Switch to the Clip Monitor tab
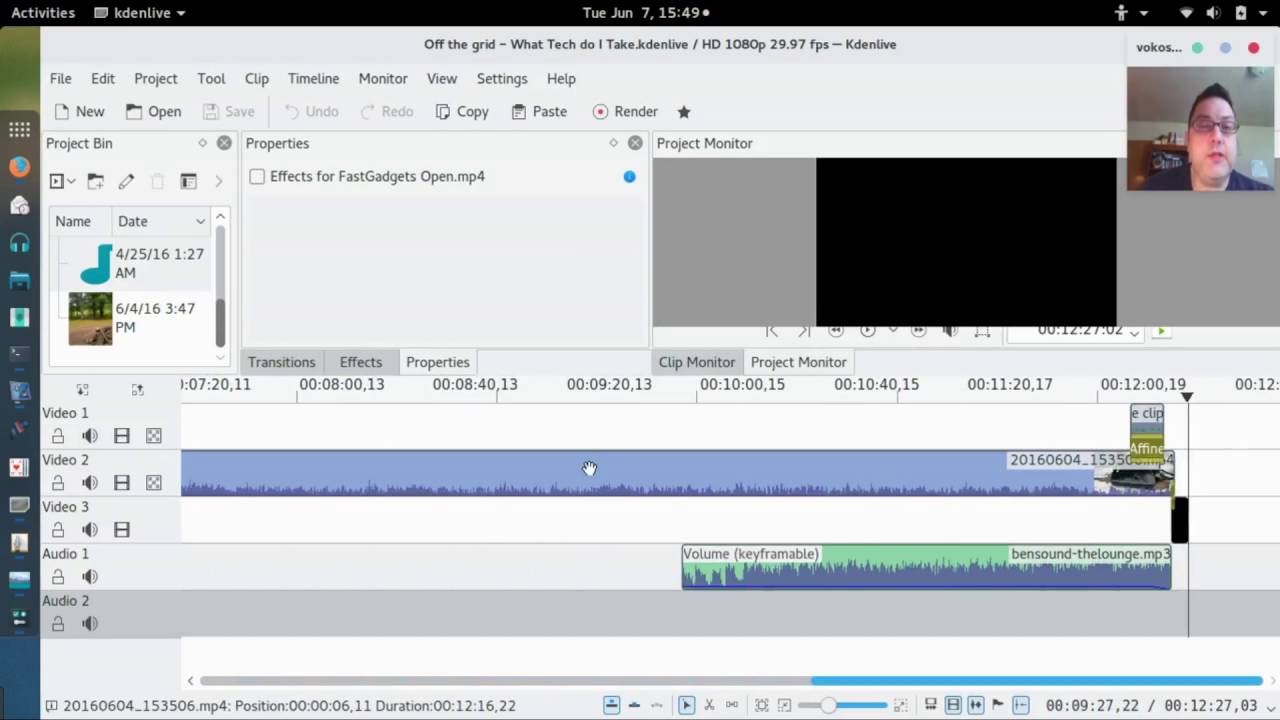1280x720 pixels. pyautogui.click(x=697, y=362)
